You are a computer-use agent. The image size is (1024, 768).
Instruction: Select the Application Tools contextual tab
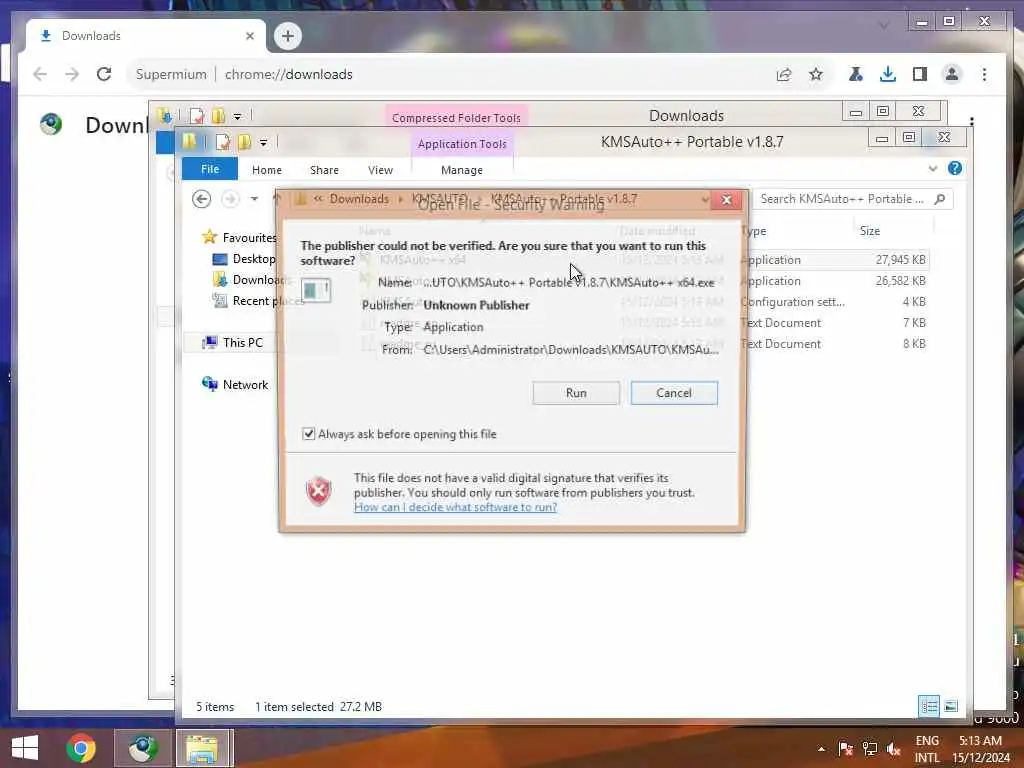tap(462, 144)
